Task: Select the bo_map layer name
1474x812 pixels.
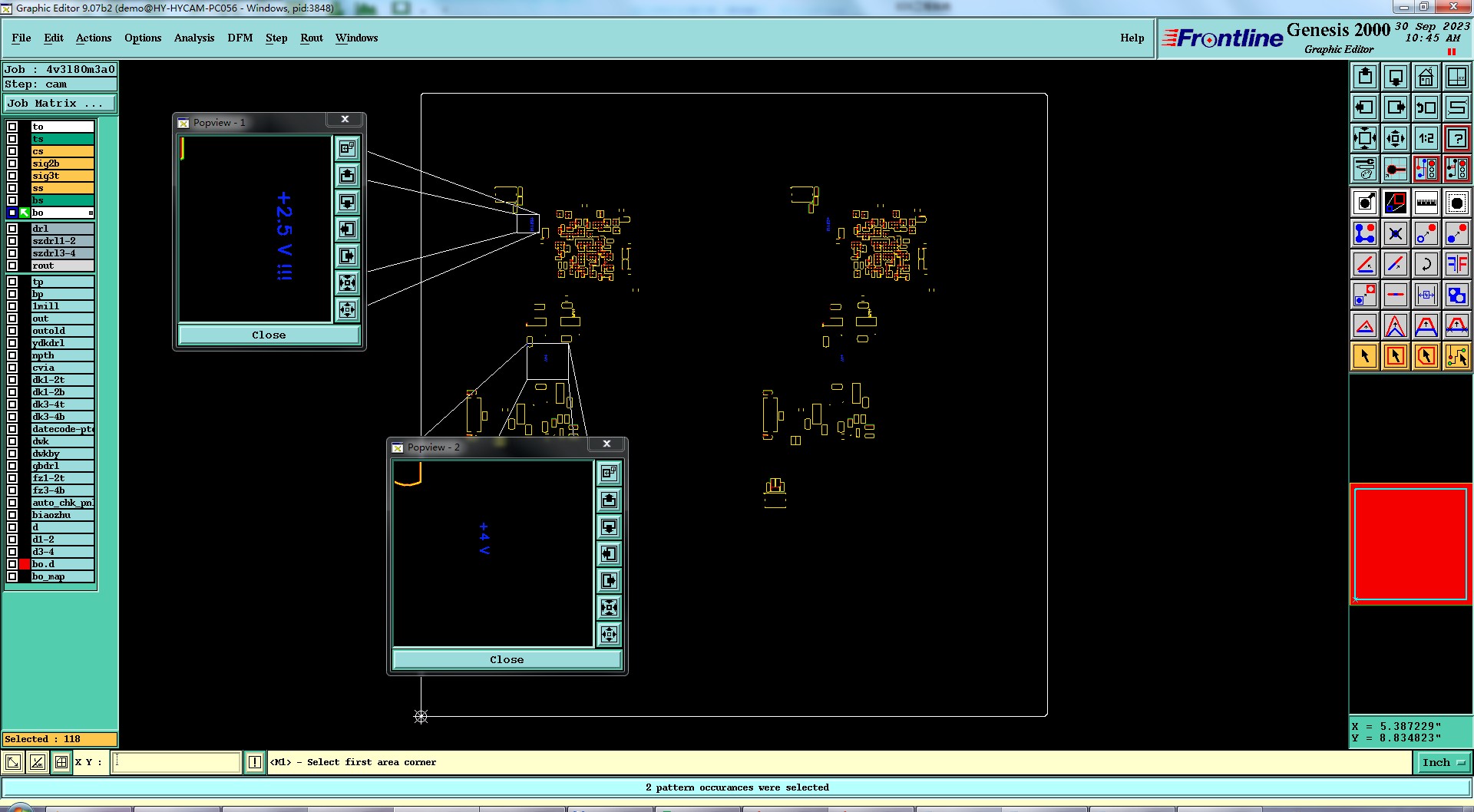Action: pos(62,576)
